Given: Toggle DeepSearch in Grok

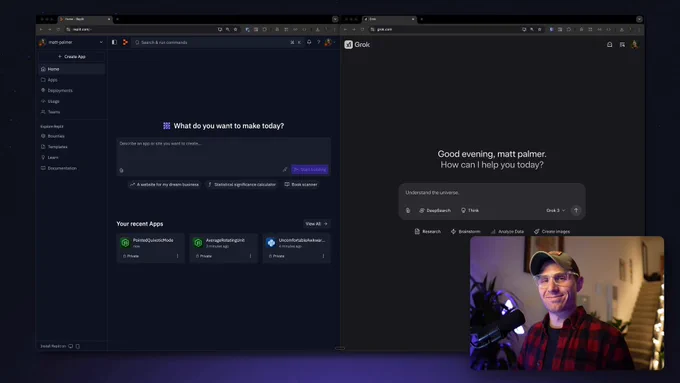Looking at the screenshot, I should 435,210.
